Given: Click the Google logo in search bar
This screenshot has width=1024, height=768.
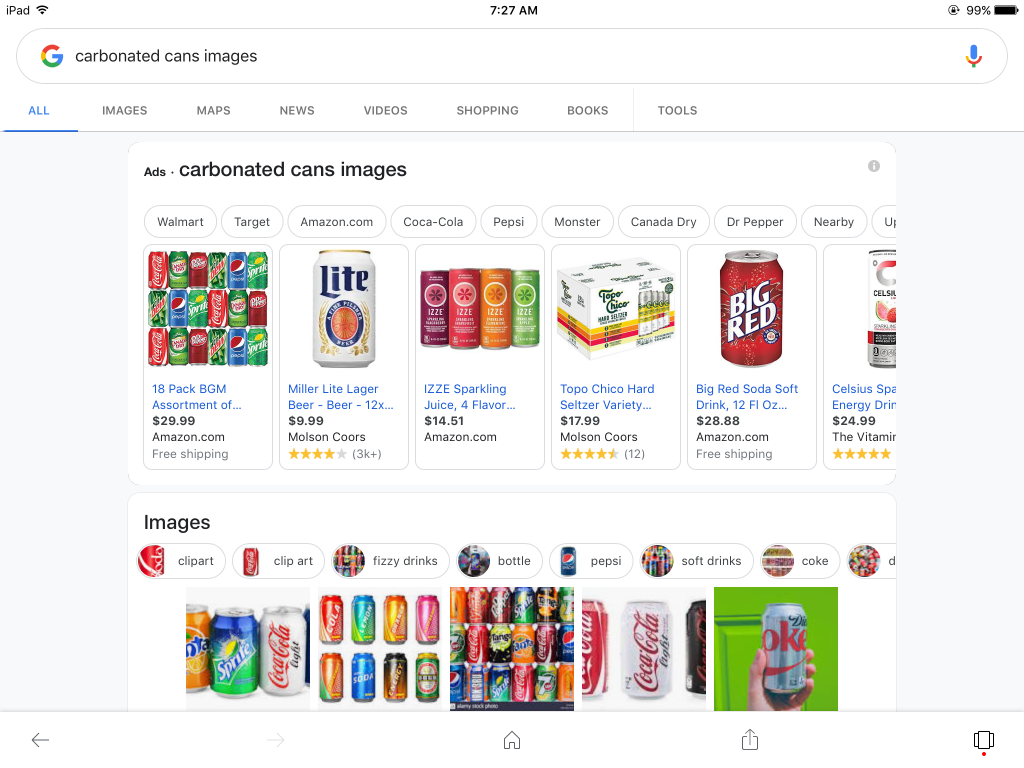Looking at the screenshot, I should tap(52, 57).
